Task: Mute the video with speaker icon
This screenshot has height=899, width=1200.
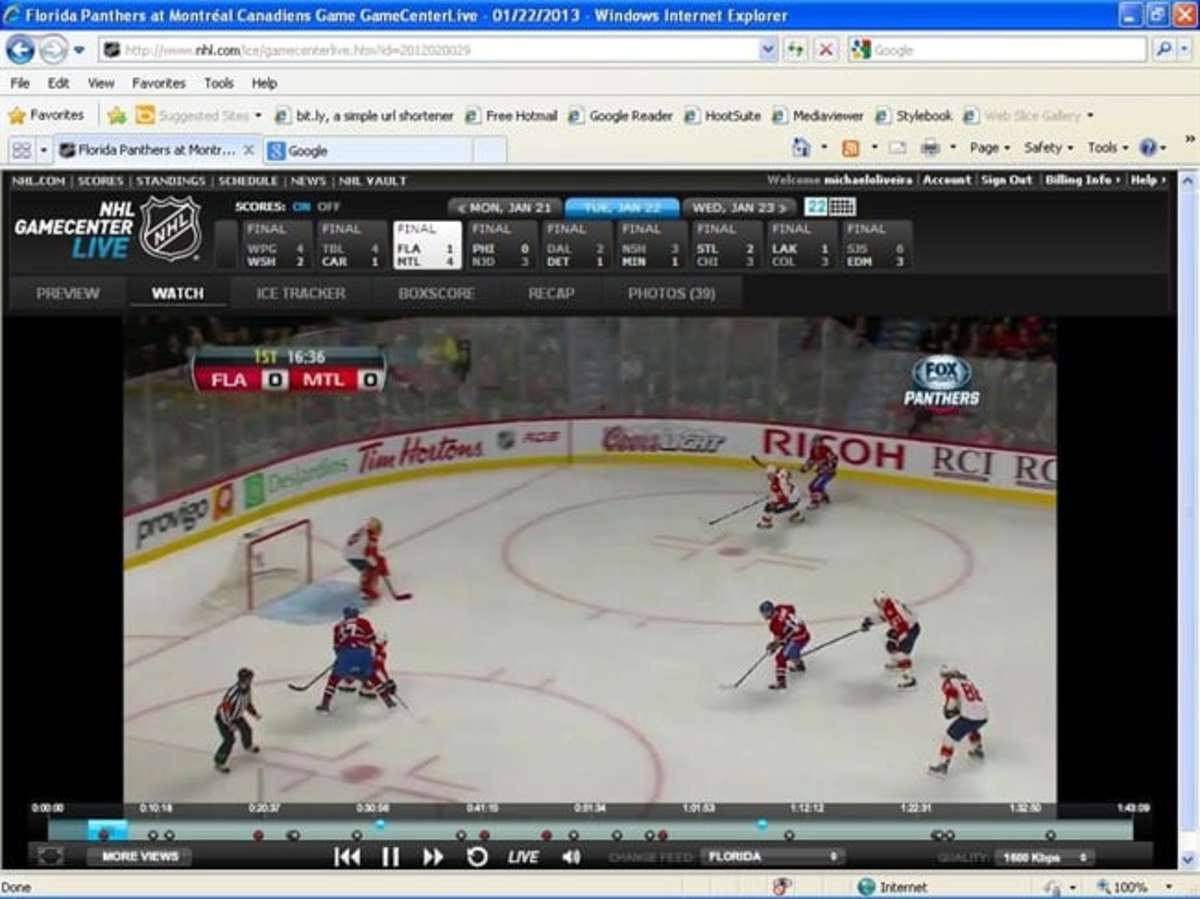Action: (571, 857)
